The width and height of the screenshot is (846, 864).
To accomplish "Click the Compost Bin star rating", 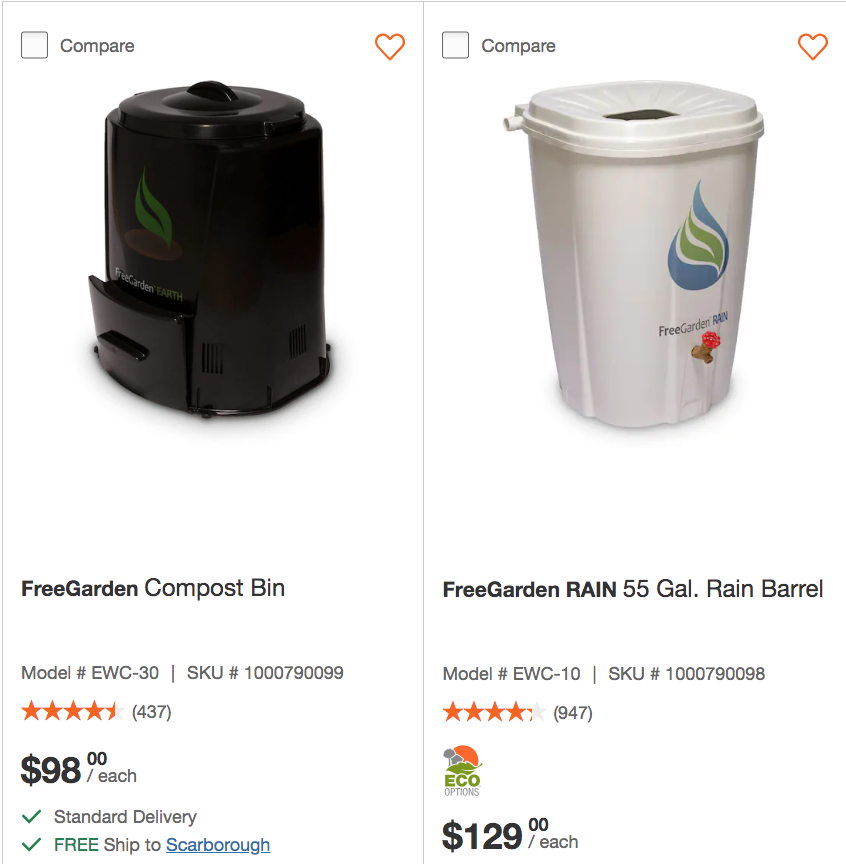I will [x=74, y=712].
